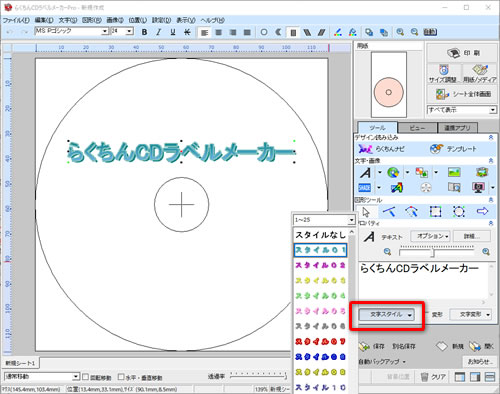Click the colorful decorated text icon

click(397, 188)
